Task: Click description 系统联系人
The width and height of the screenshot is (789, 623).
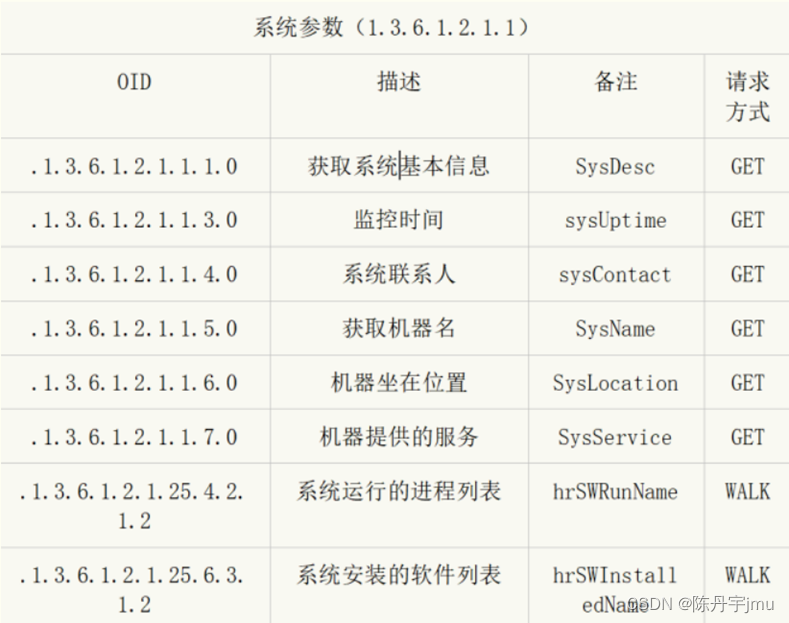Action: (x=399, y=274)
